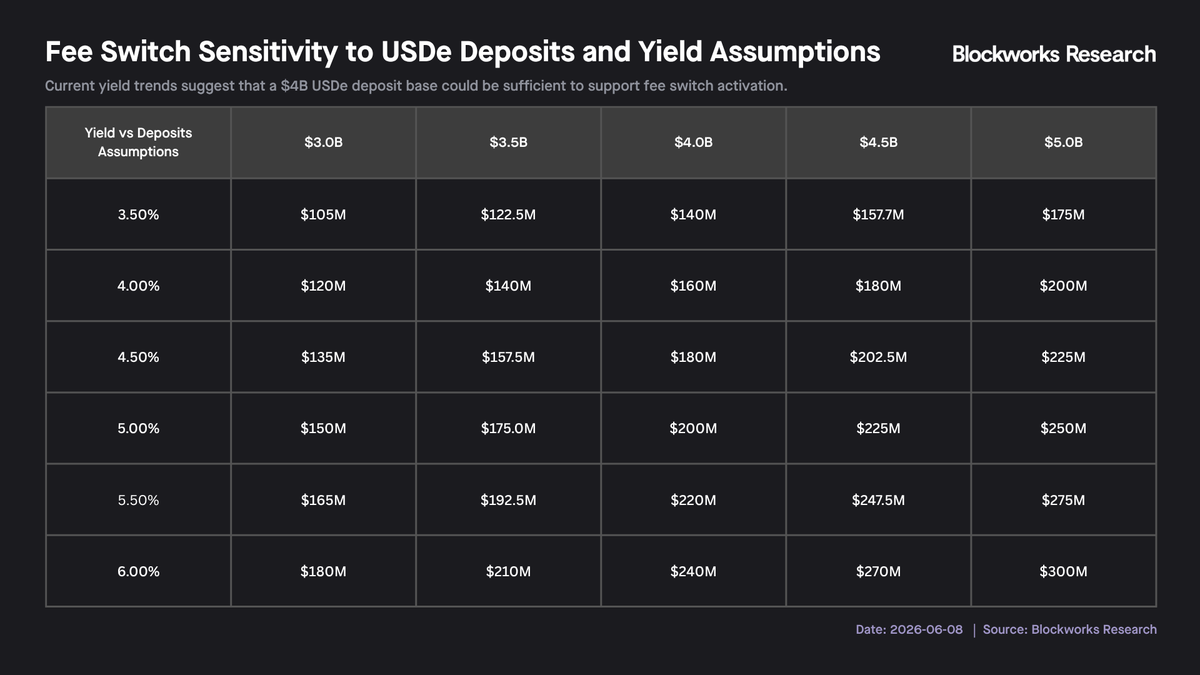Click the Yield vs Deposits Assumptions header
The image size is (1200, 675).
pyautogui.click(x=138, y=142)
